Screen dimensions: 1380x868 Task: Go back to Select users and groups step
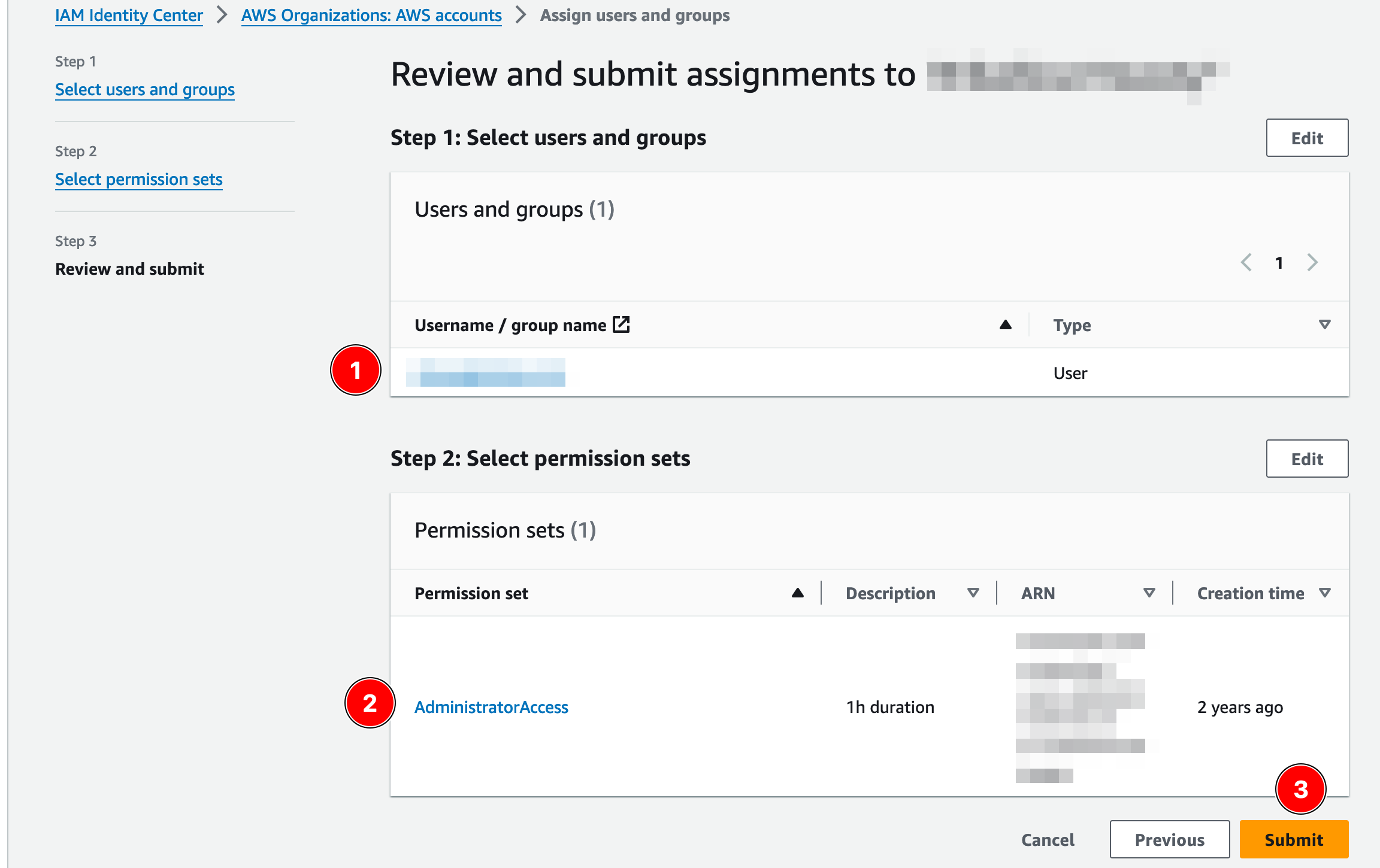click(x=145, y=90)
